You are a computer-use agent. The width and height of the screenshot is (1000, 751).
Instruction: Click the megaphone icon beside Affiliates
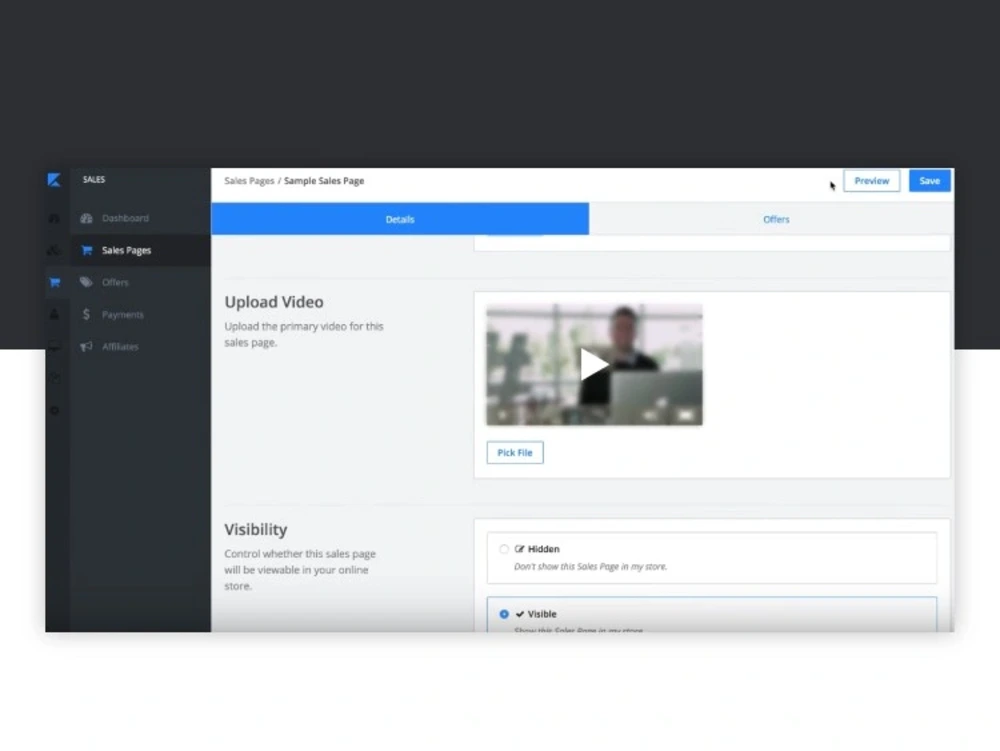[x=87, y=346]
